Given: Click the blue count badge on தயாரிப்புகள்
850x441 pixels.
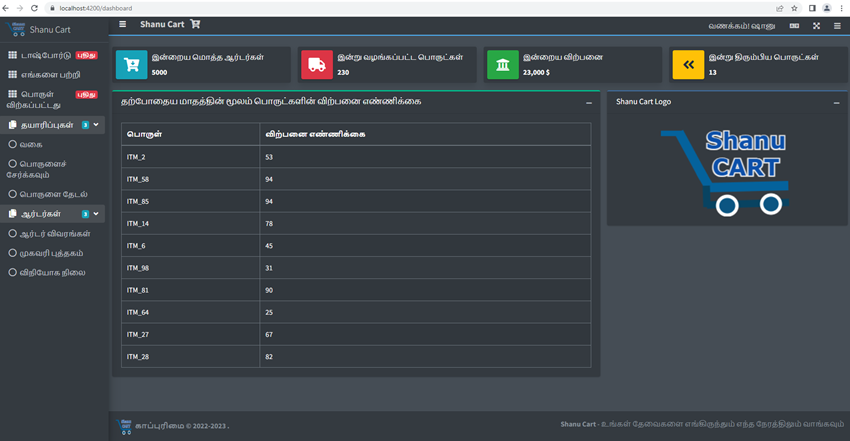Looking at the screenshot, I should tap(85, 125).
